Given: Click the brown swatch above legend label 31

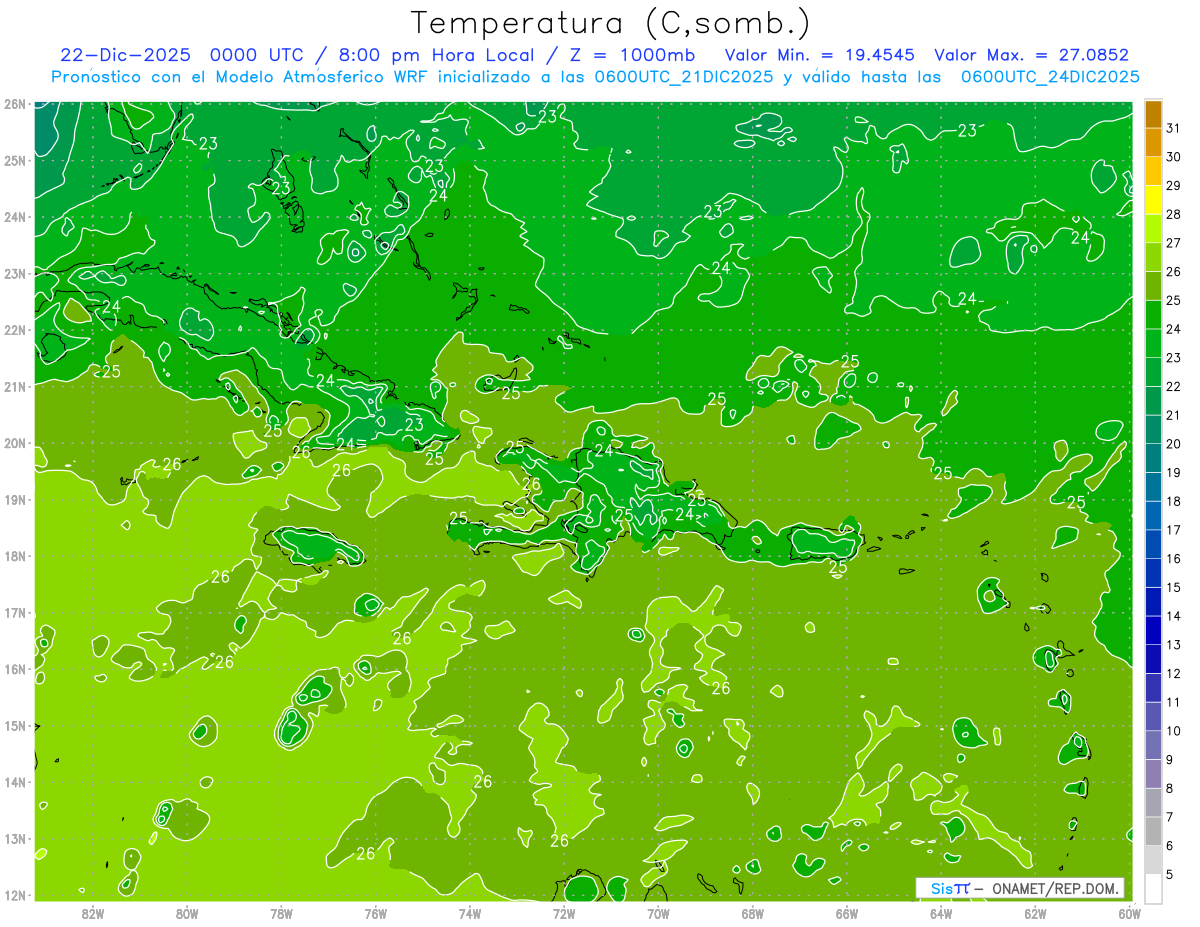Looking at the screenshot, I should 1153,114.
